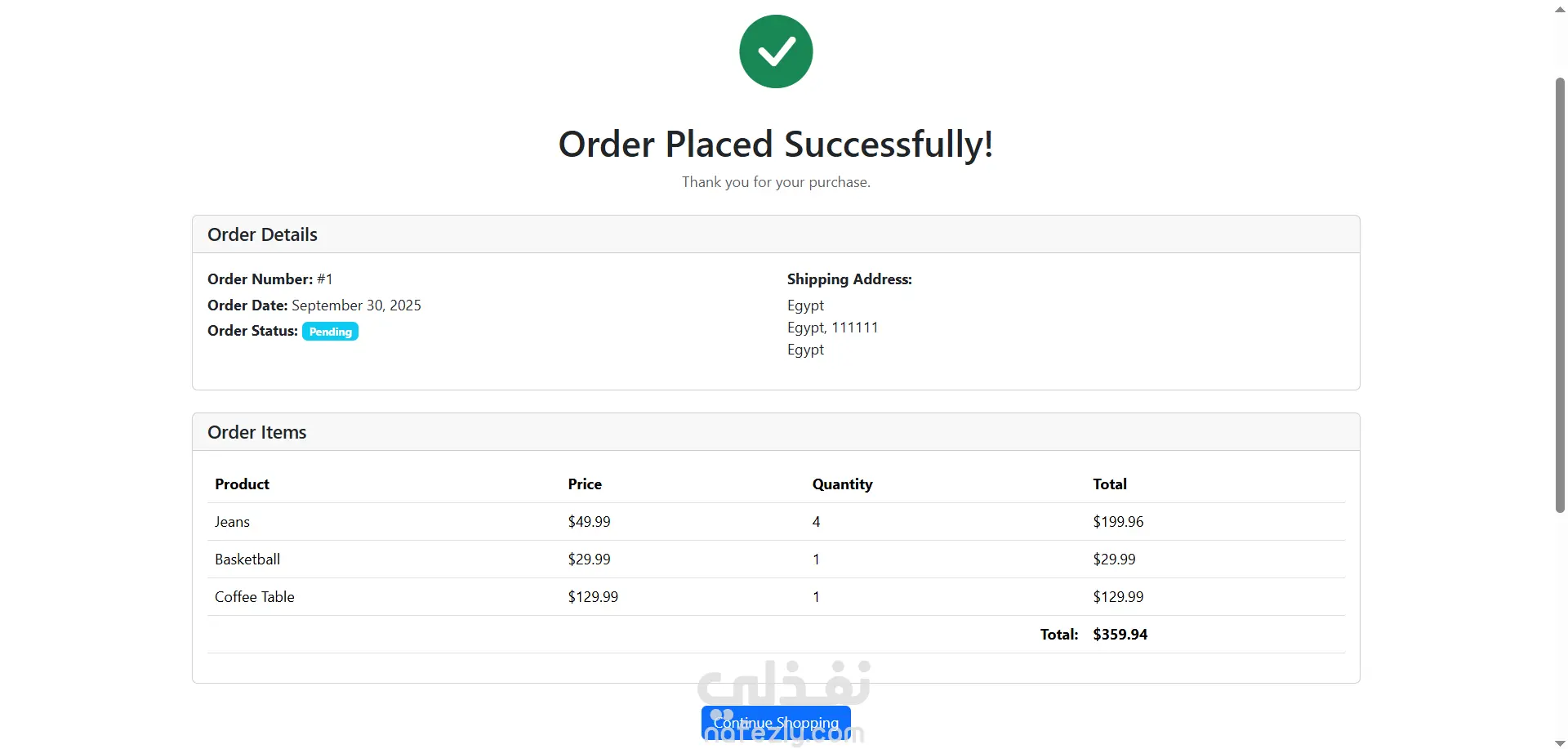The image size is (1568, 749).
Task: Click the Order Items card header
Action: (256, 432)
